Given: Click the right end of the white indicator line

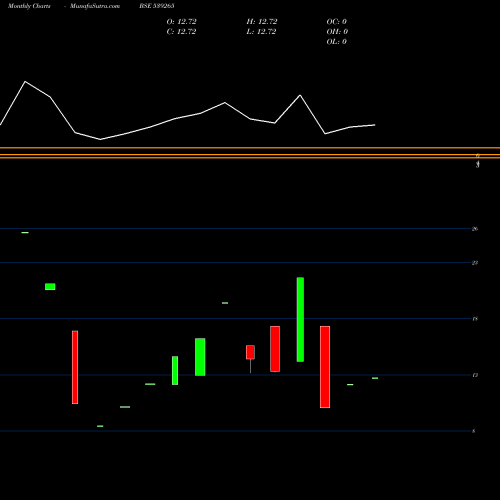Looking at the screenshot, I should [x=375, y=125].
